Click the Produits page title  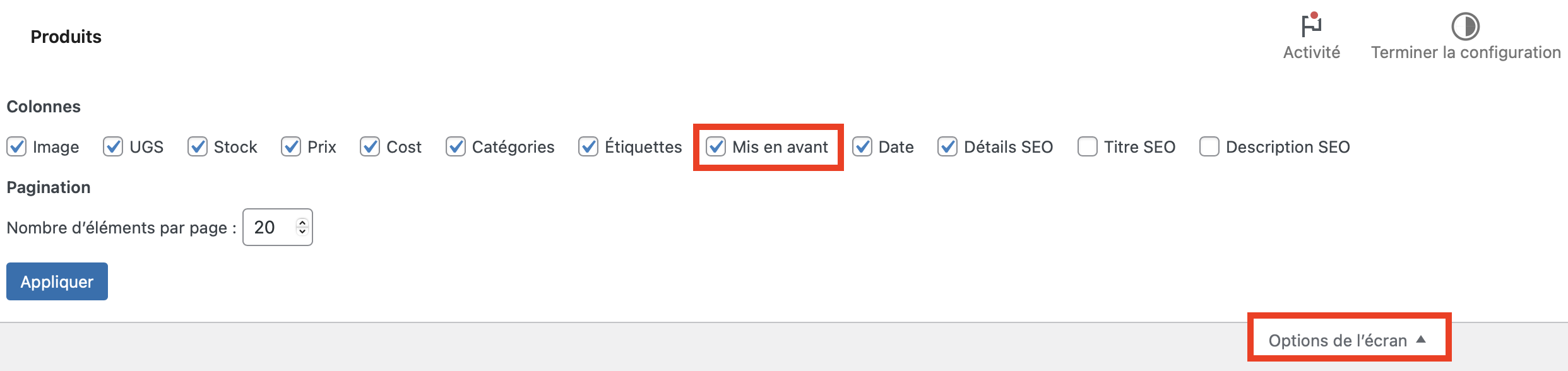pyautogui.click(x=66, y=37)
